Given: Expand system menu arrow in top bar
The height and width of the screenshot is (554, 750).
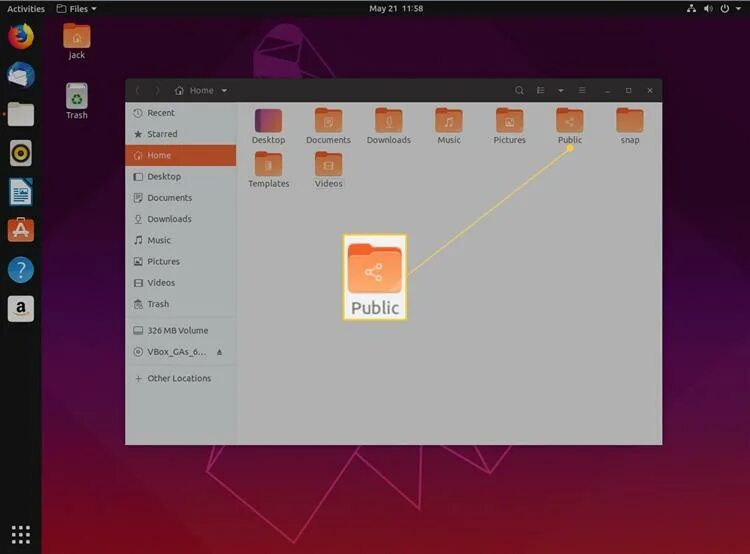Looking at the screenshot, I should pos(739,9).
